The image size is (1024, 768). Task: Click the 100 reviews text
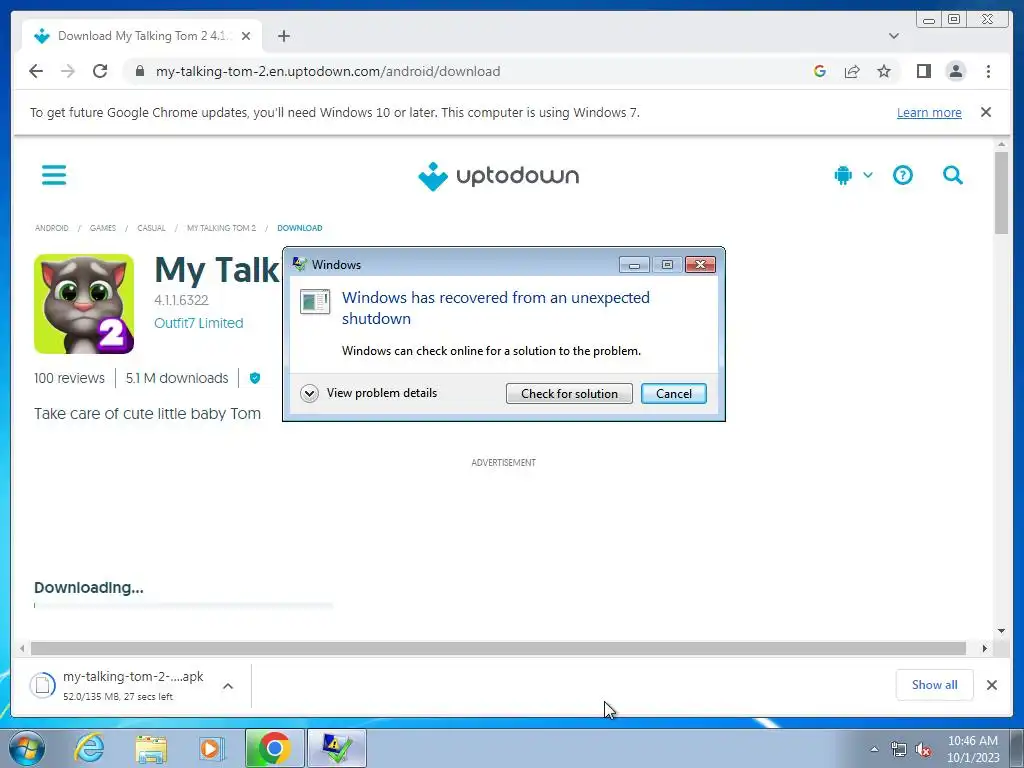[x=69, y=378]
